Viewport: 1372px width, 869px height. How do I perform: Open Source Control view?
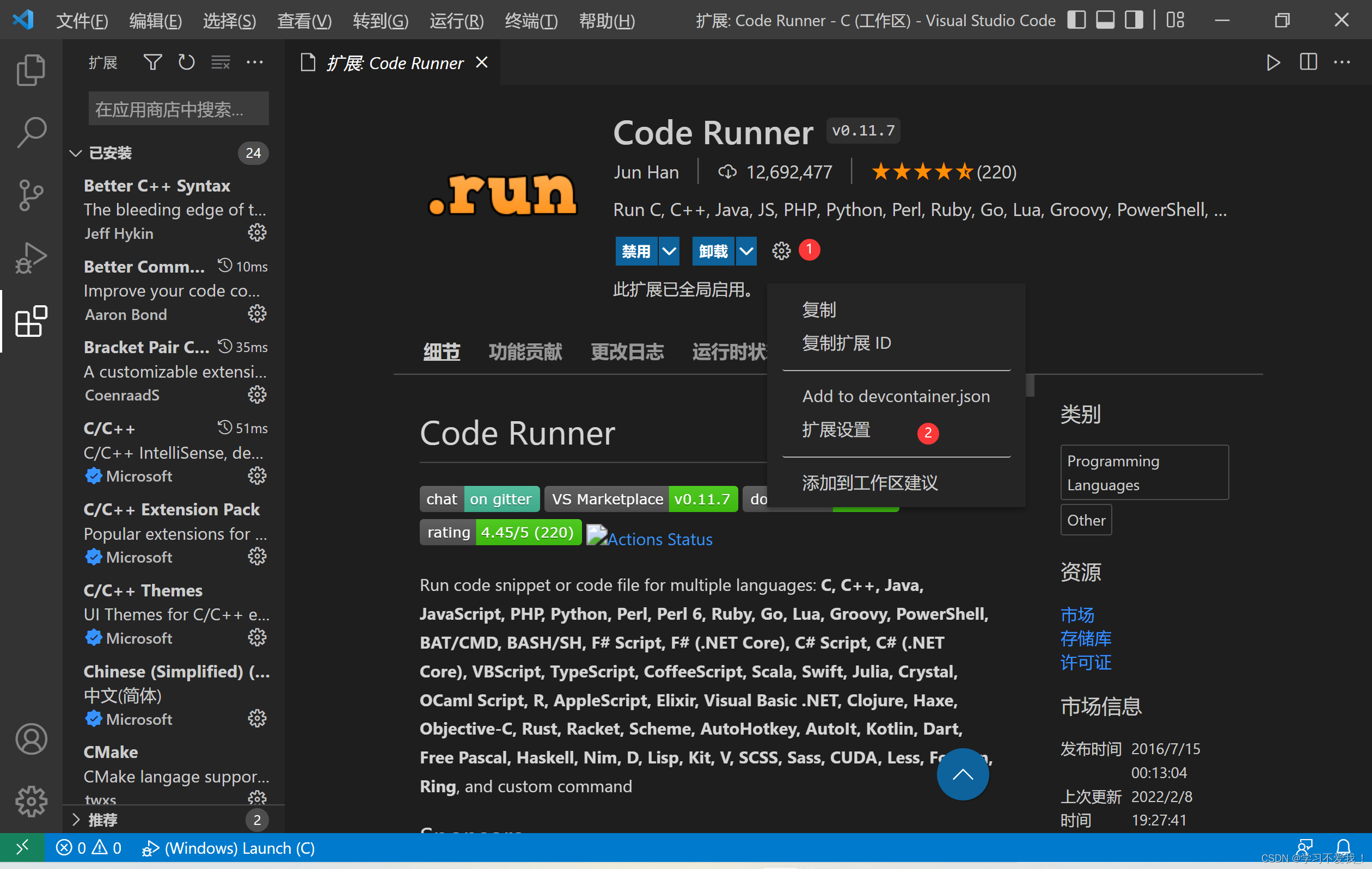(x=31, y=195)
